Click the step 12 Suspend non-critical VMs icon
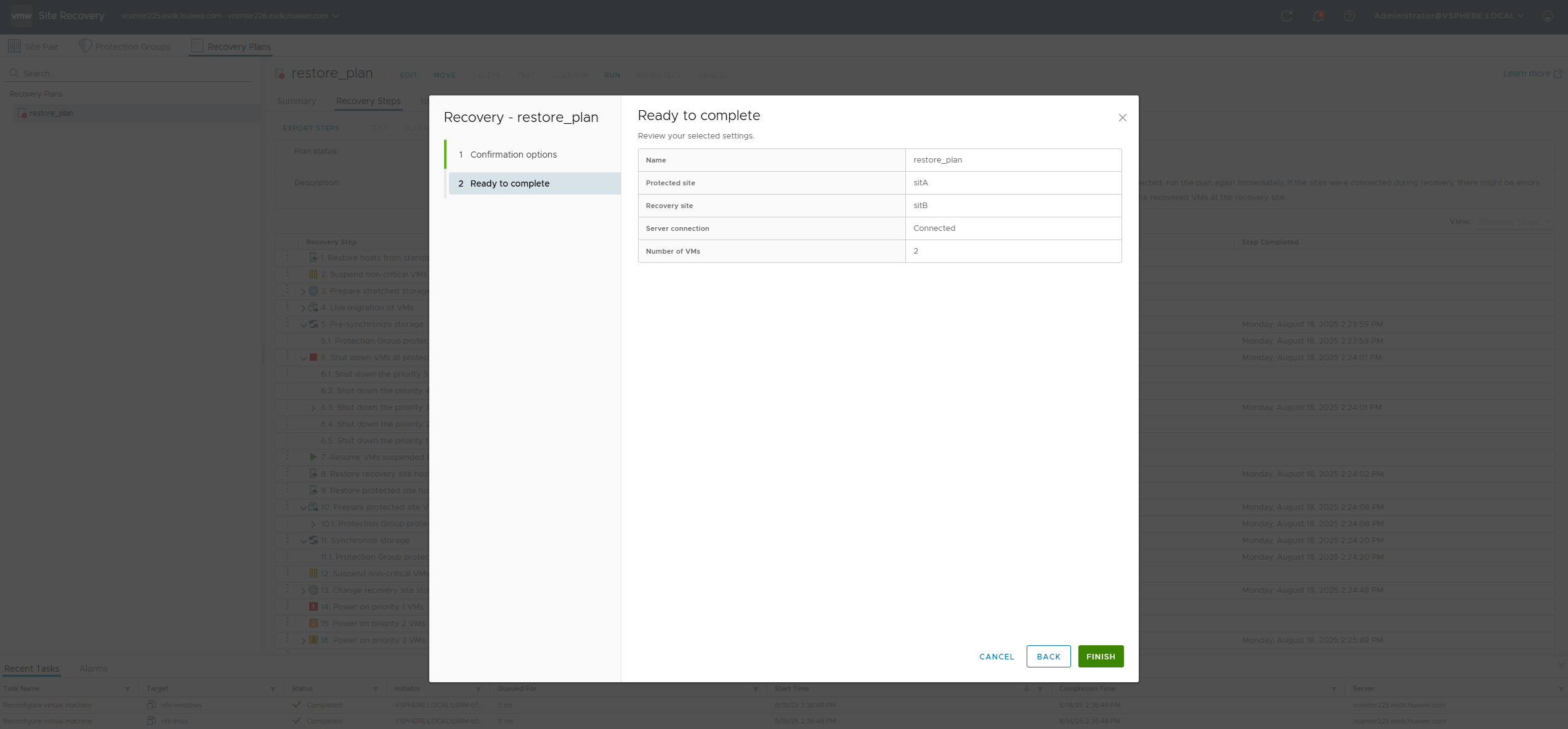This screenshot has height=729, width=1568. [x=313, y=573]
